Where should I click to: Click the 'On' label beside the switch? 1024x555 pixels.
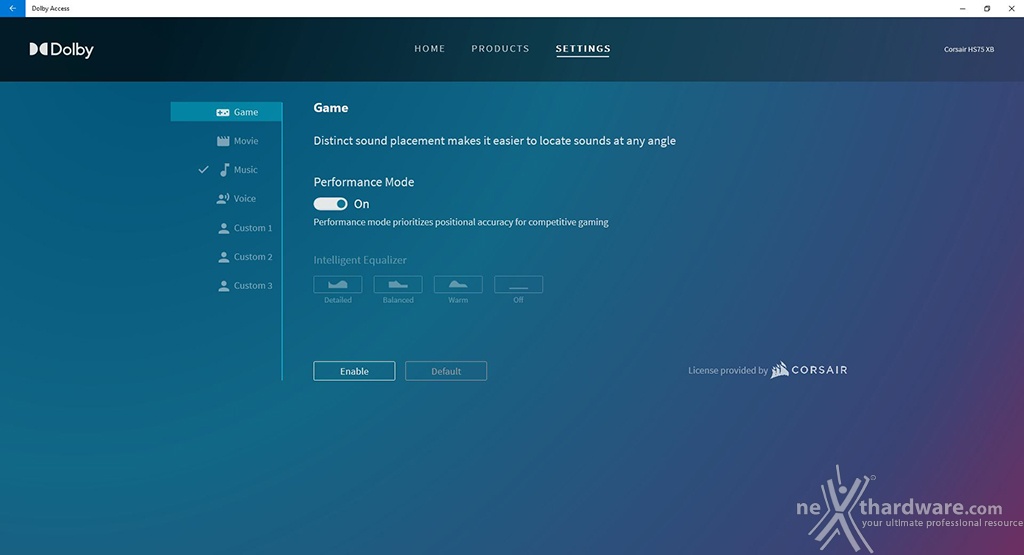(x=361, y=204)
